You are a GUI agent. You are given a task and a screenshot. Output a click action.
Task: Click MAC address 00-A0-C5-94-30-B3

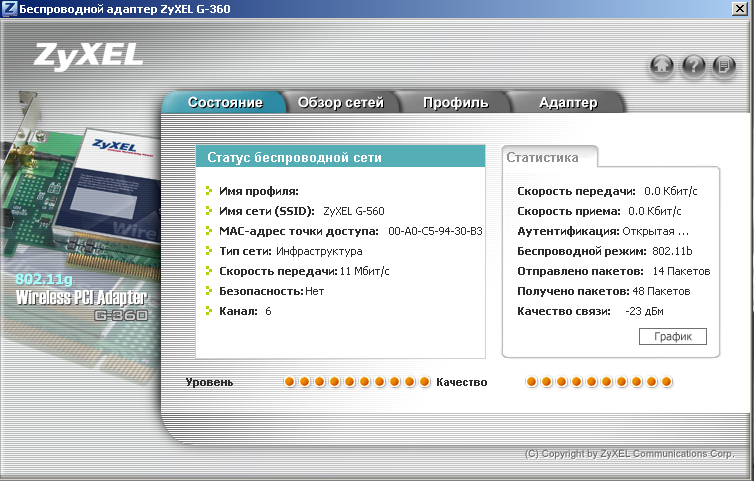click(x=435, y=231)
